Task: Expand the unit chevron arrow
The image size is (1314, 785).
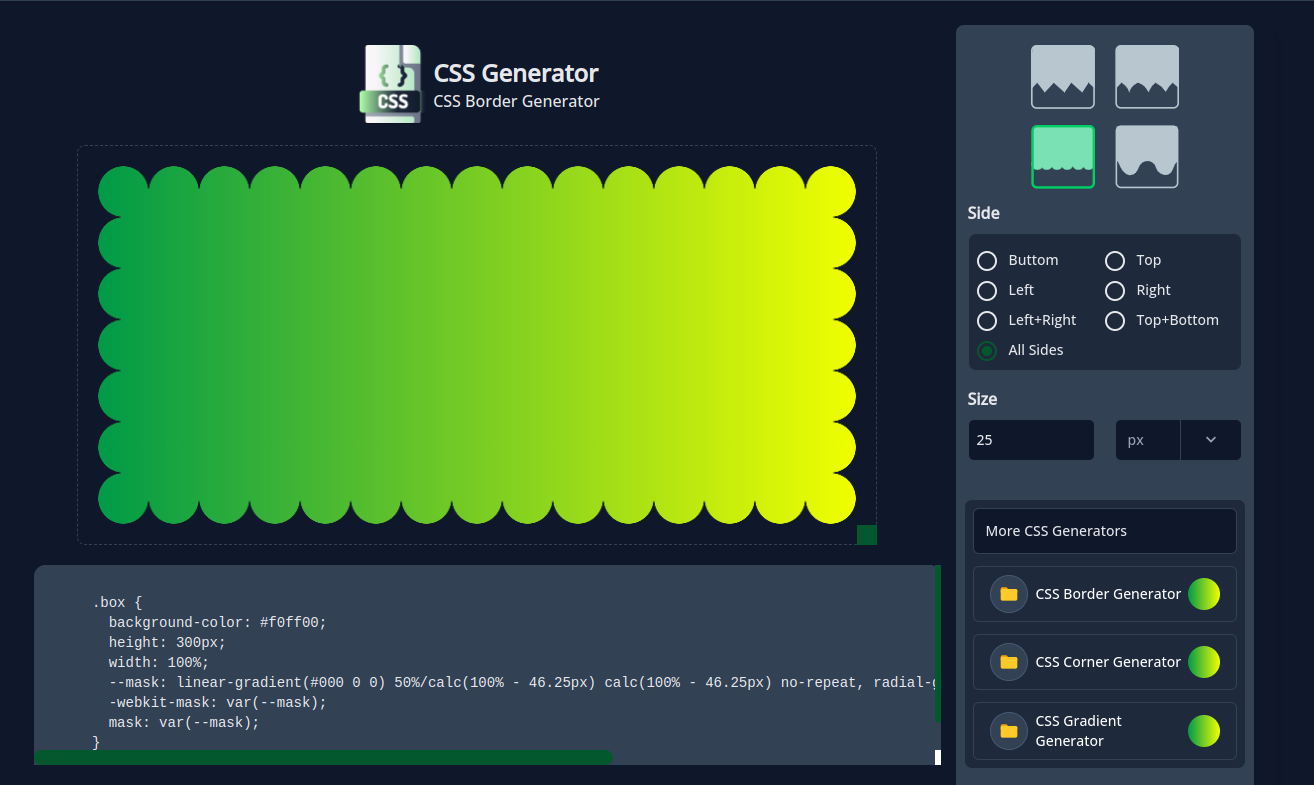Action: tap(1211, 440)
